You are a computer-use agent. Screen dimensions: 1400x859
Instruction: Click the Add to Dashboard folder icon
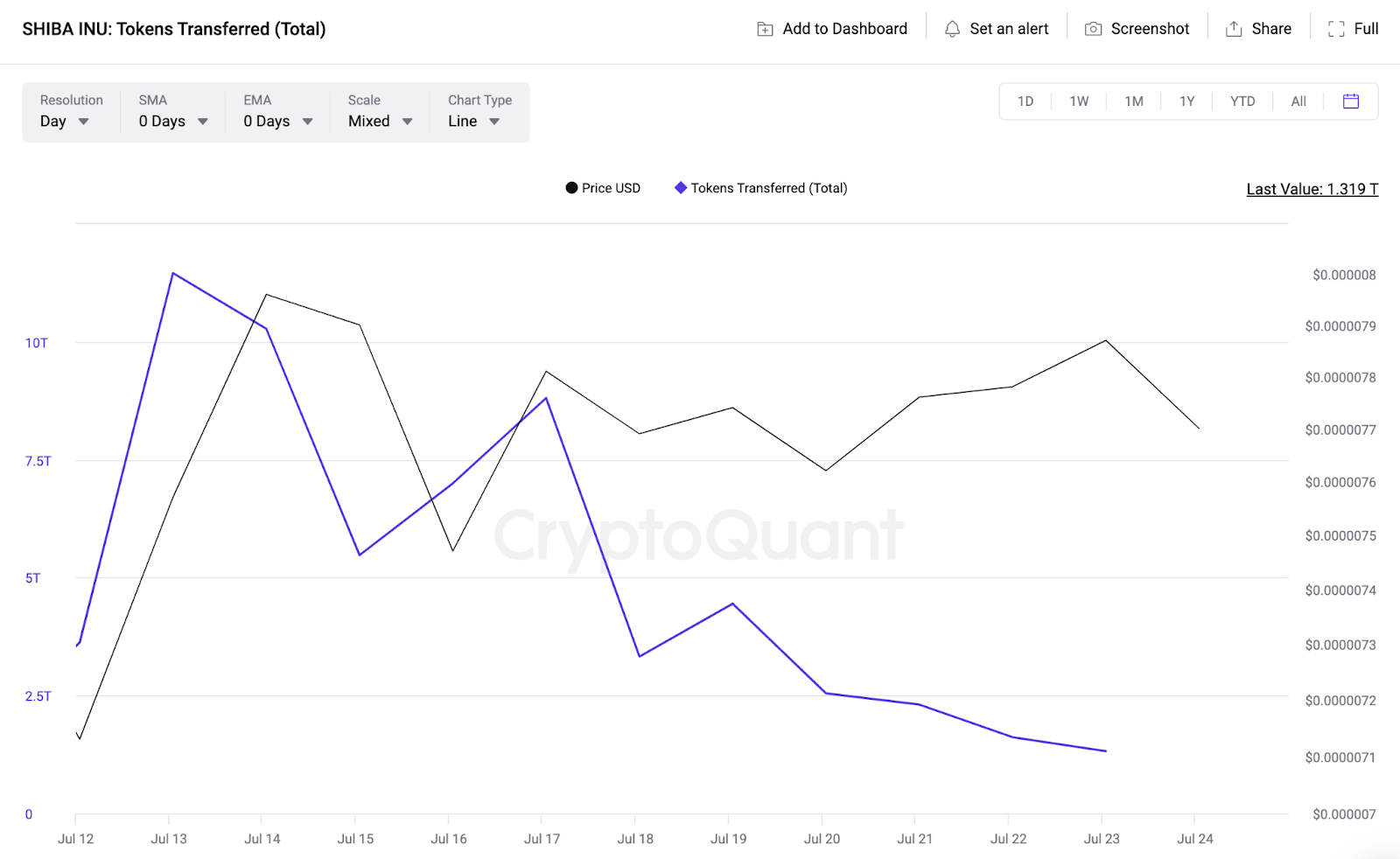[x=765, y=29]
